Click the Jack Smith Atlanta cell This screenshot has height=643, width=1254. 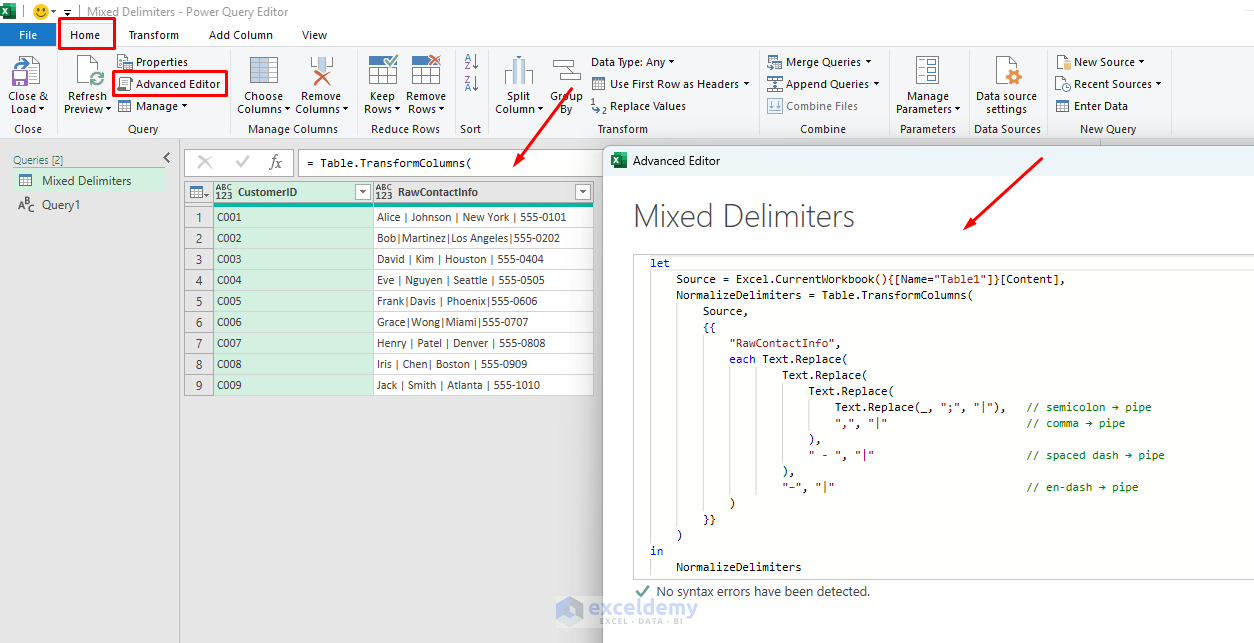pos(483,385)
